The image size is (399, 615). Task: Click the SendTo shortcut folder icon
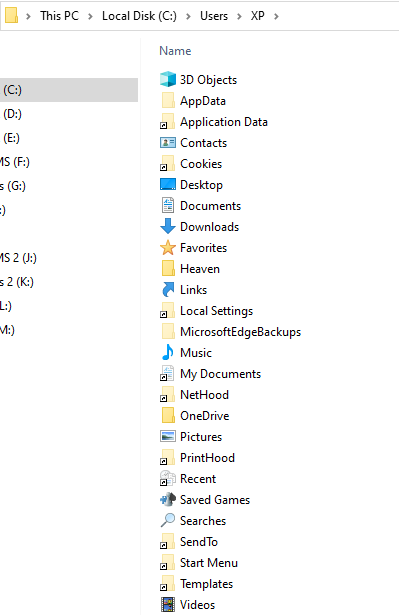(168, 541)
